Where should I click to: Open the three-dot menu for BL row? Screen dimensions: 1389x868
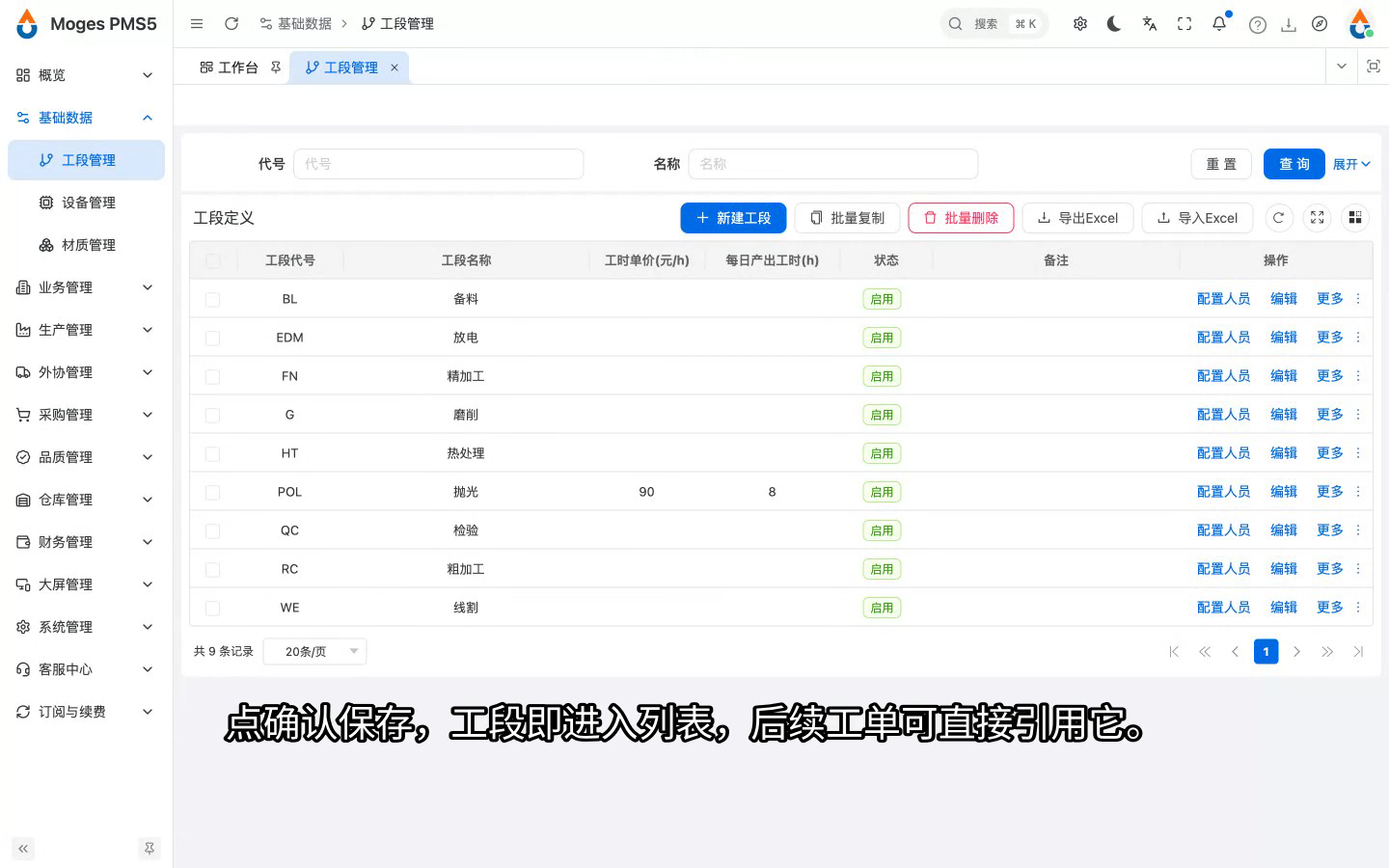point(1358,299)
